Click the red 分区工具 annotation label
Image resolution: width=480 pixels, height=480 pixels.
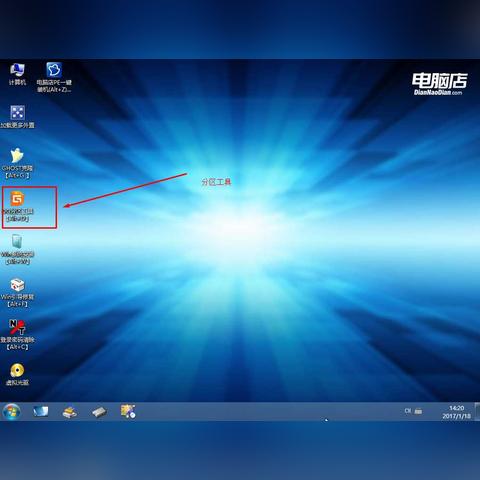click(x=216, y=182)
